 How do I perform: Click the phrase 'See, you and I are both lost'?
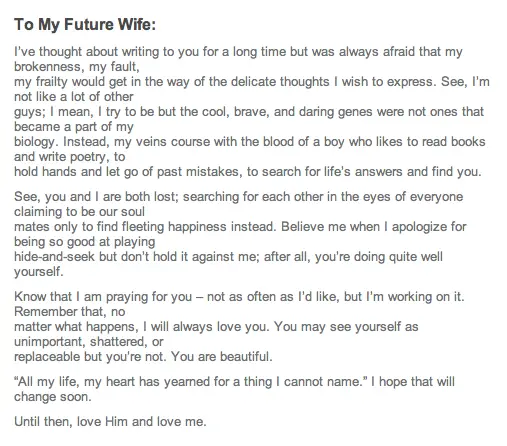[95, 197]
